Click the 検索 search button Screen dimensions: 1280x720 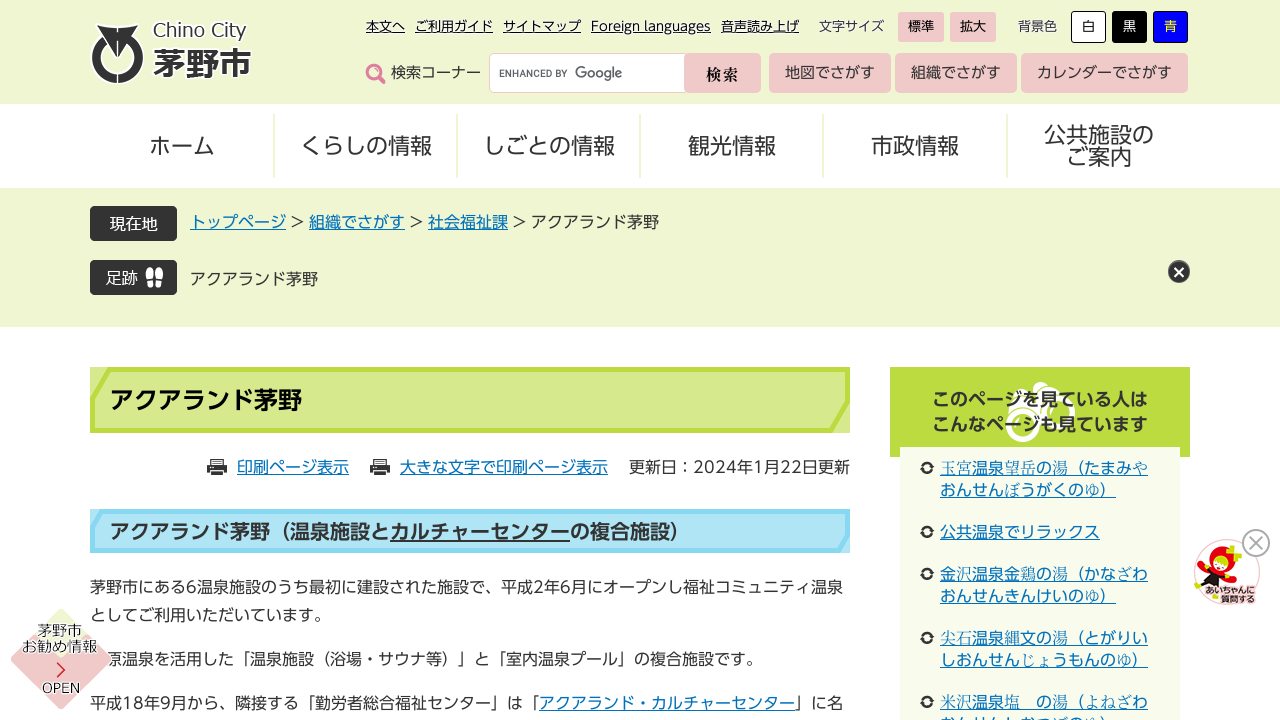(722, 73)
